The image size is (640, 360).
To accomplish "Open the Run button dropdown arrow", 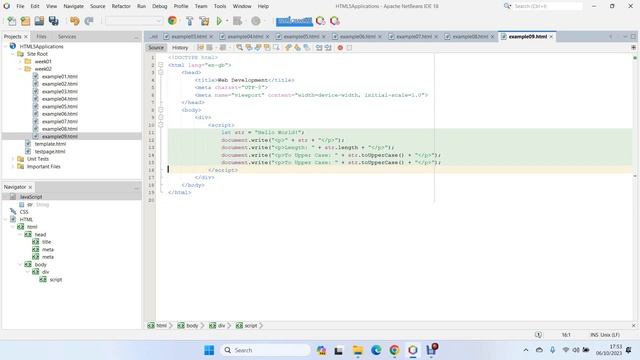I will pos(227,21).
